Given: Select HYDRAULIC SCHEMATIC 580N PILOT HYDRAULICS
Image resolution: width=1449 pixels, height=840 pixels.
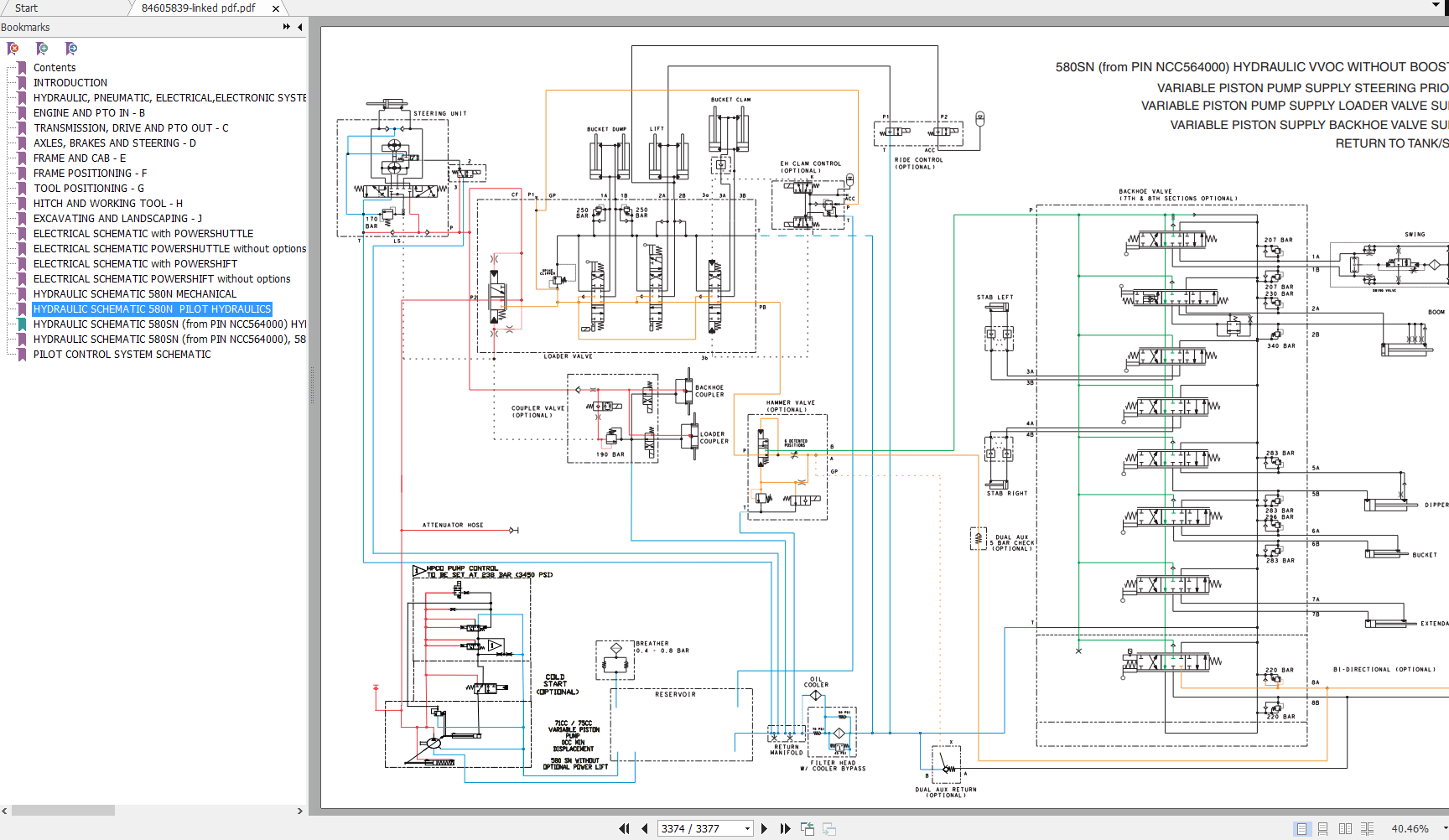Looking at the screenshot, I should click(x=153, y=309).
